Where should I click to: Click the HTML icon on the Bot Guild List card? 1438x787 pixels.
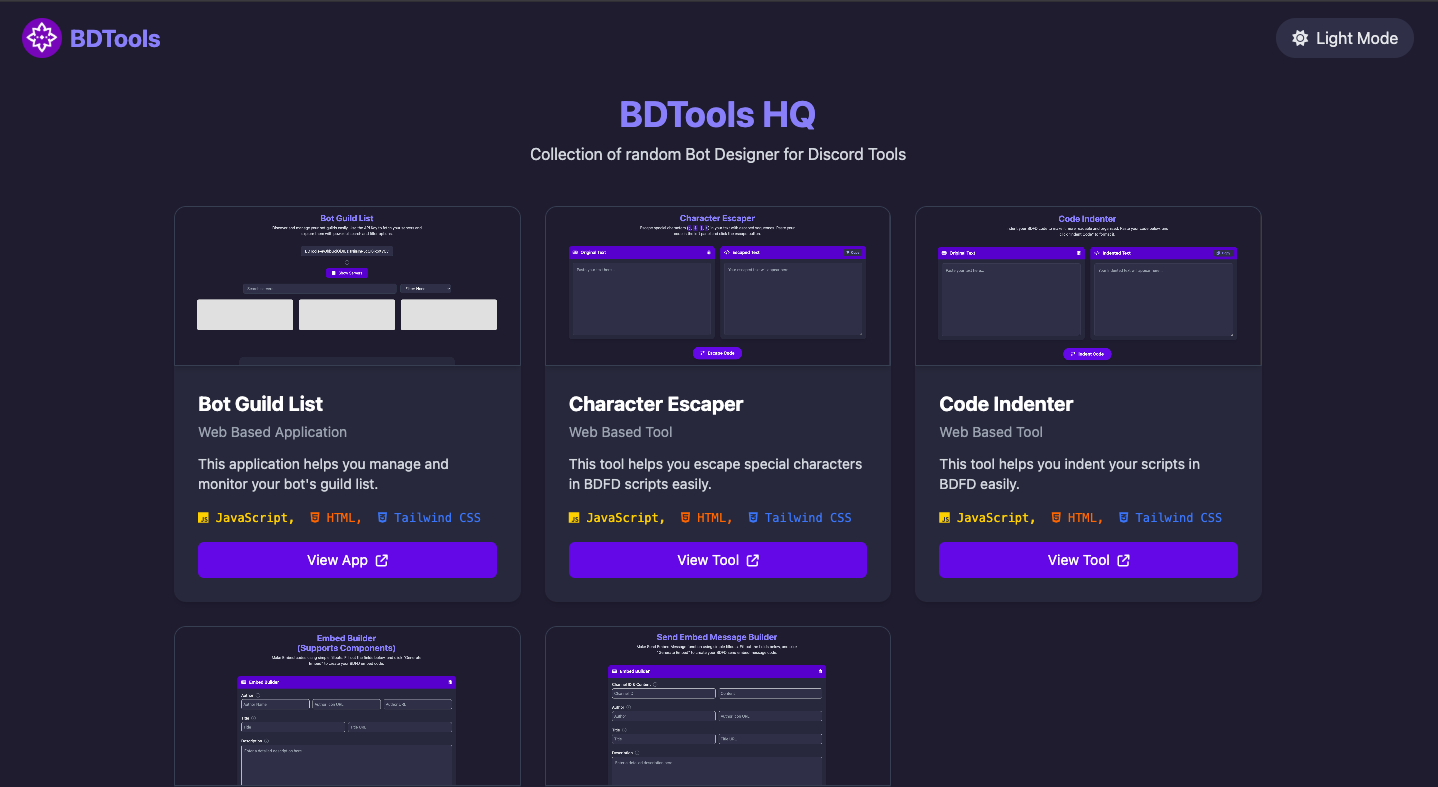pyautogui.click(x=313, y=517)
